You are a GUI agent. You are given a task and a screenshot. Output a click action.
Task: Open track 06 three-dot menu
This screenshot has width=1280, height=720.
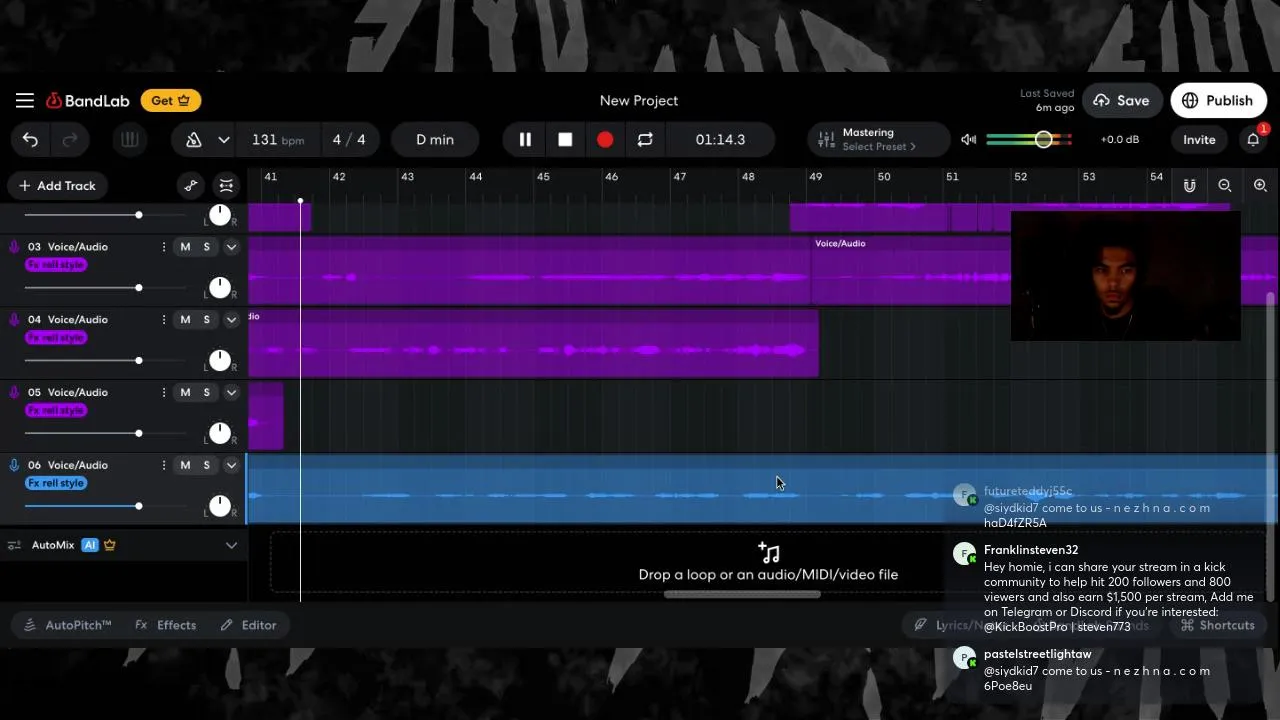point(164,466)
